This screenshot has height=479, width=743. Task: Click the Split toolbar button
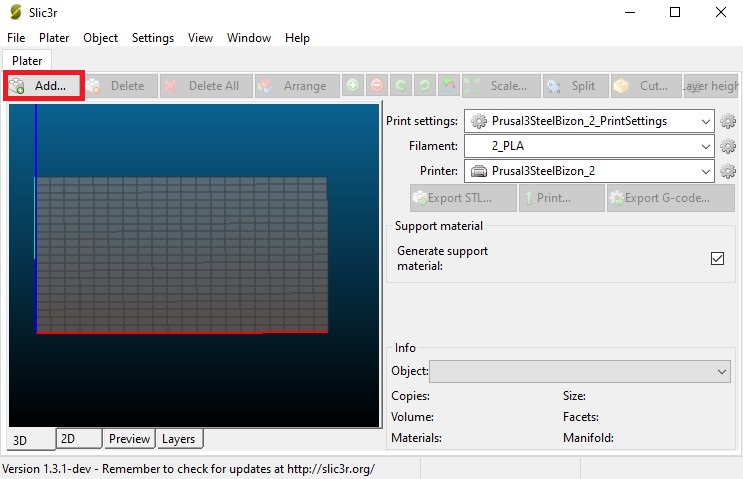[x=573, y=86]
